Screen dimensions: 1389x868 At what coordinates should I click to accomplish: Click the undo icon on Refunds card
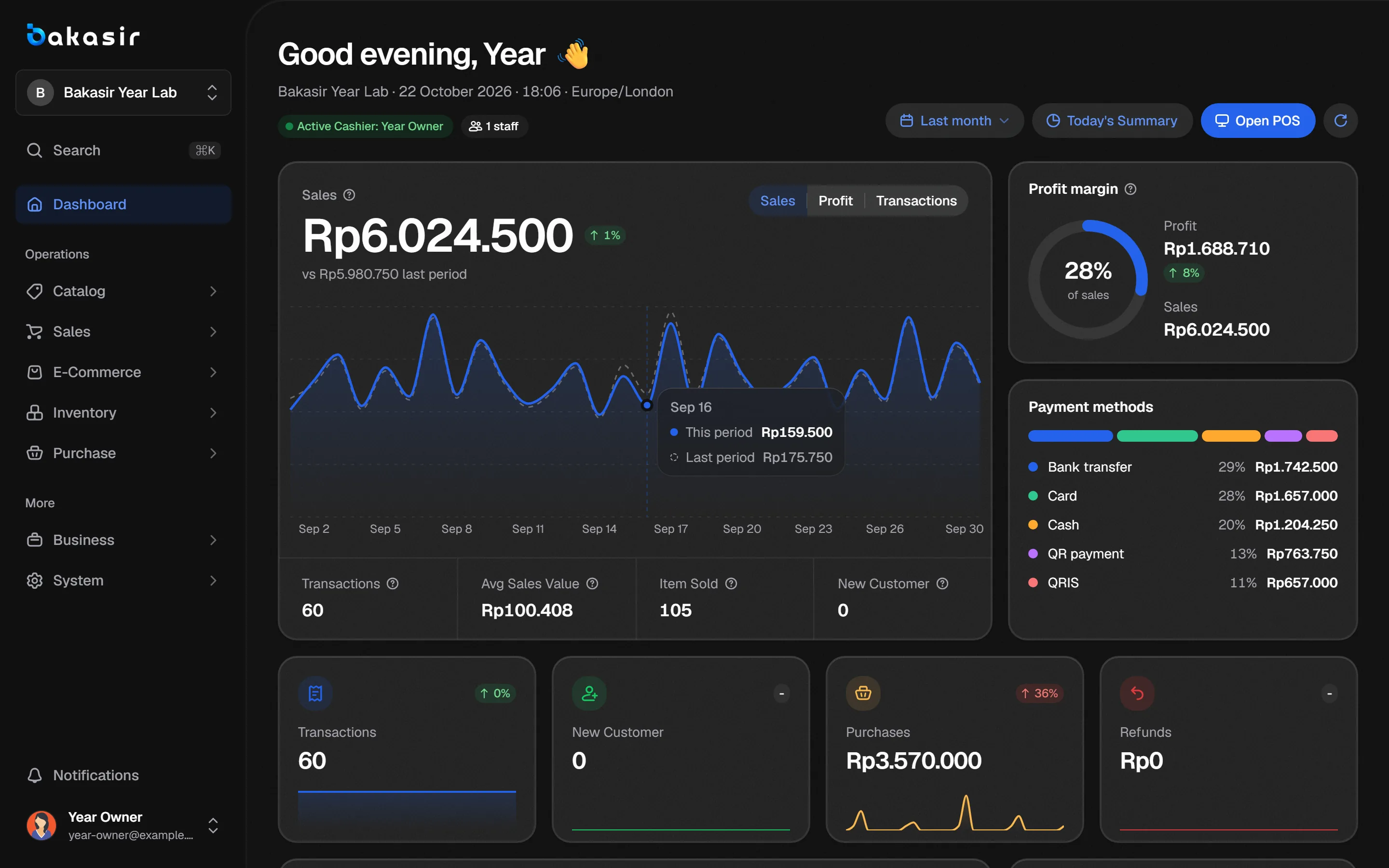pyautogui.click(x=1137, y=693)
